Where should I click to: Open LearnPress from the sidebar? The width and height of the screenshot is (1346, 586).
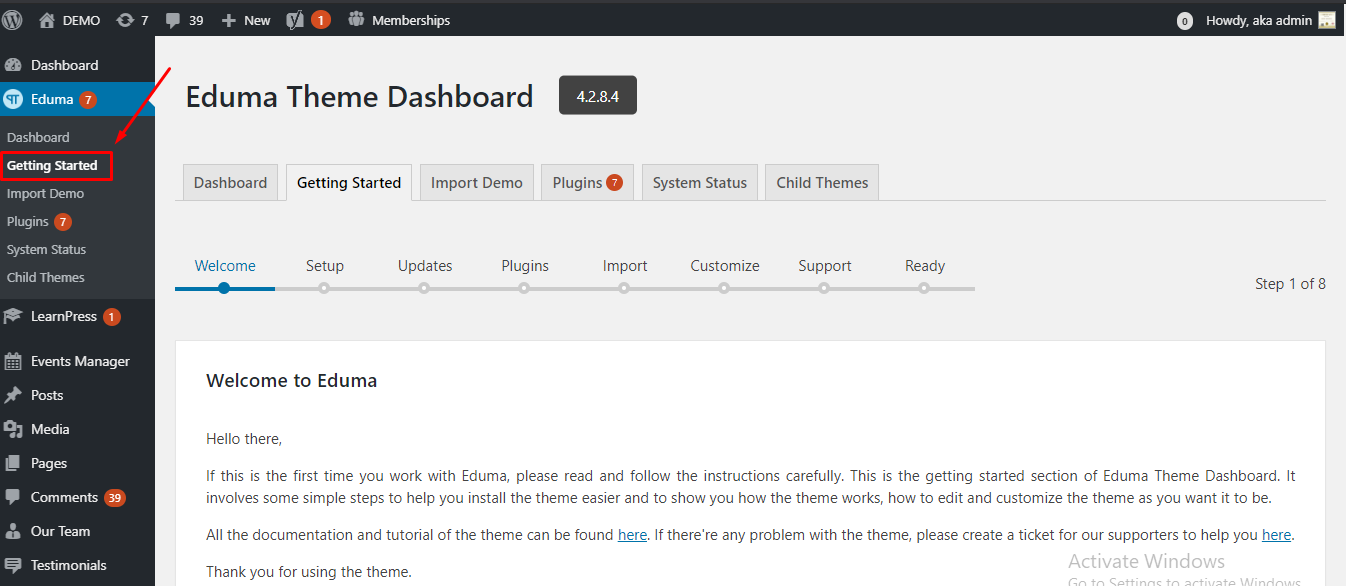tap(64, 316)
